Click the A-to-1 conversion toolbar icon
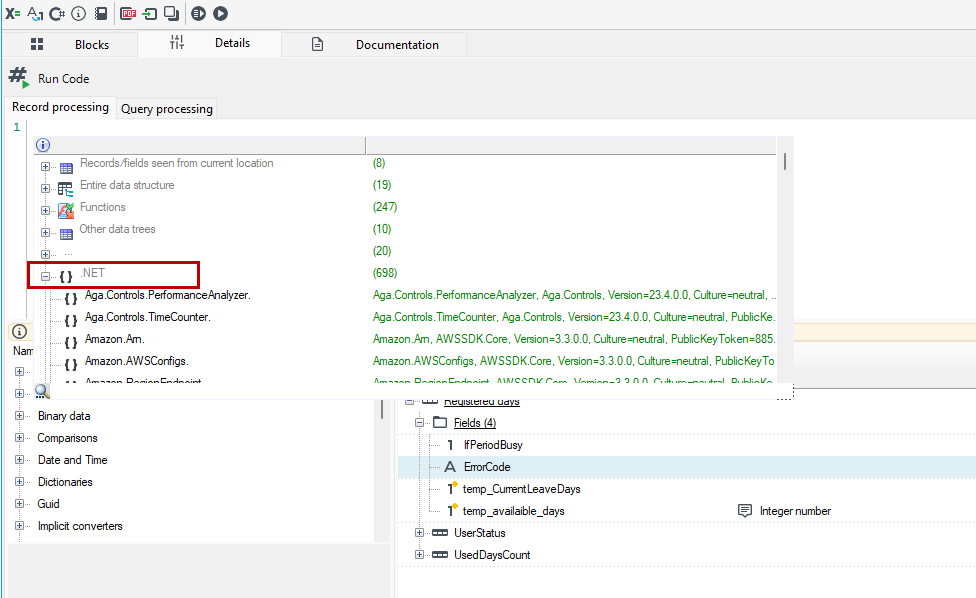 pos(35,13)
